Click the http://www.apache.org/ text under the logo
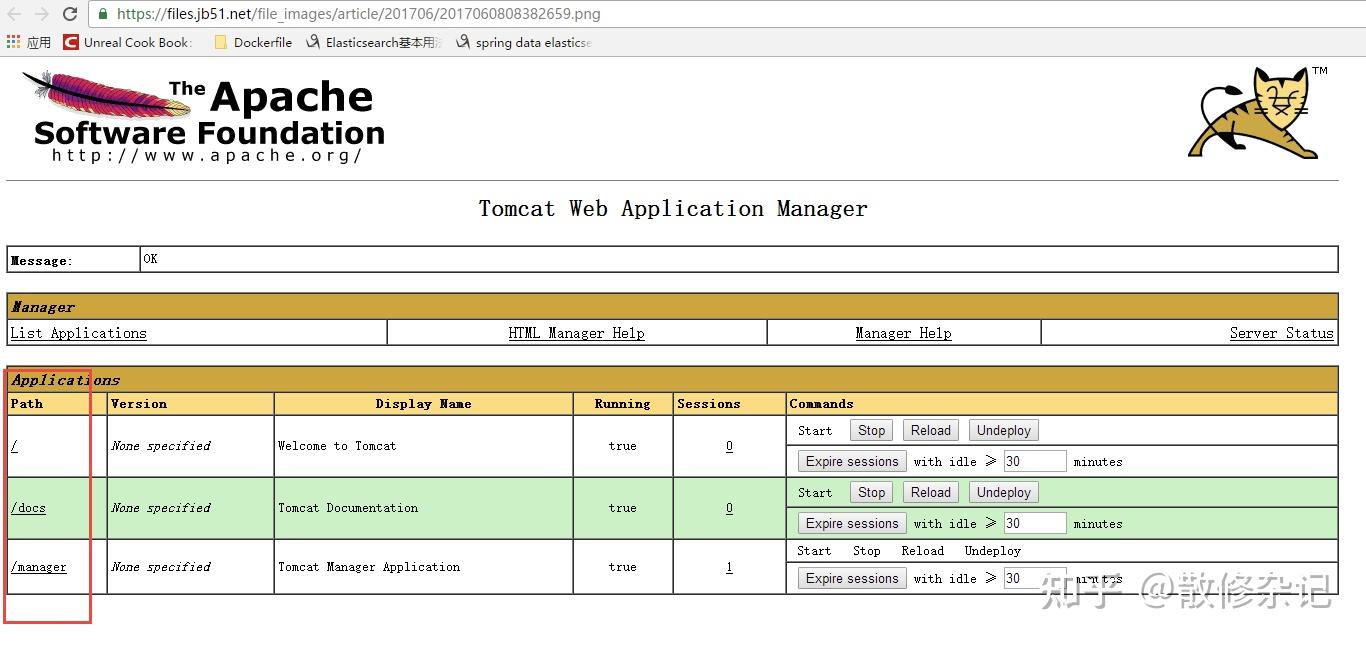This screenshot has height=646, width=1366. pos(207,155)
